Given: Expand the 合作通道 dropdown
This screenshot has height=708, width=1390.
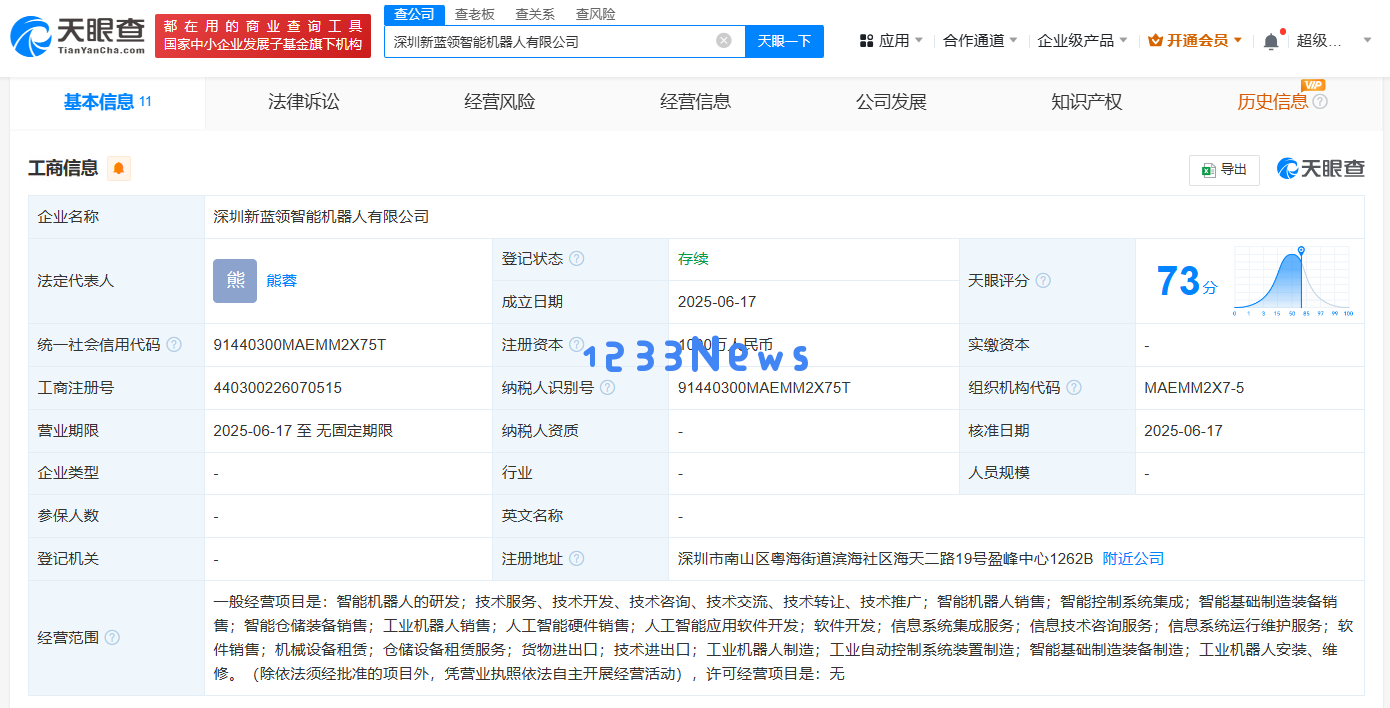Looking at the screenshot, I should click(980, 41).
